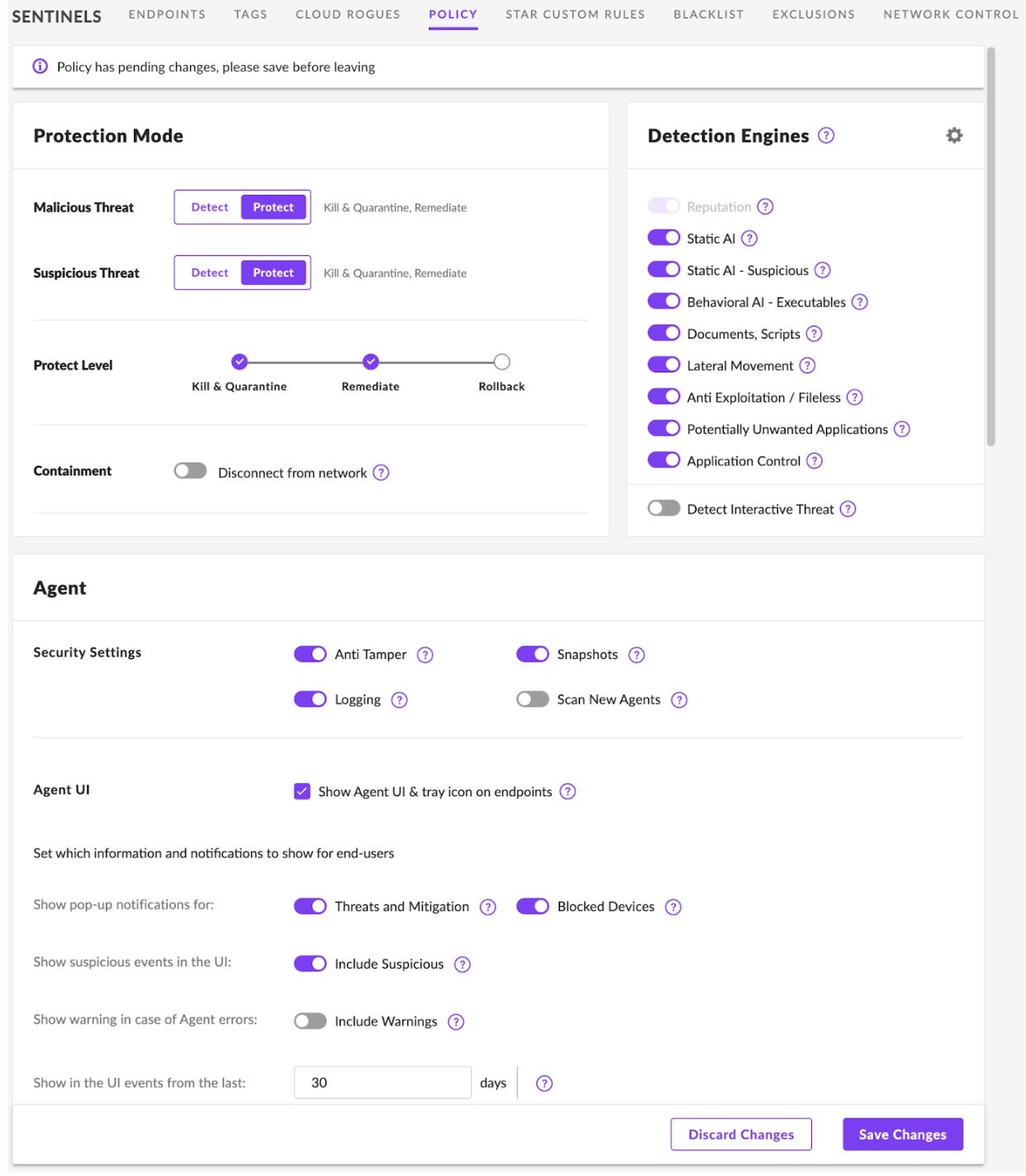Set Protect Level to Rollback
Screen dimensions: 1026x1176
point(501,363)
